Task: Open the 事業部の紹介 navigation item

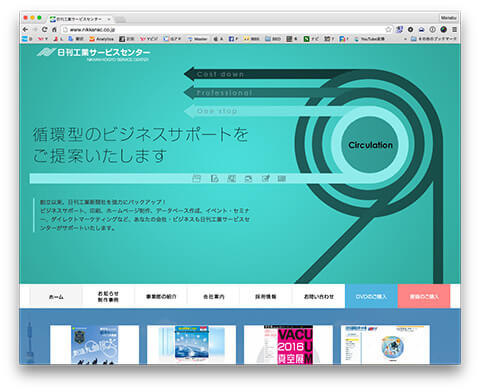Action: point(161,296)
